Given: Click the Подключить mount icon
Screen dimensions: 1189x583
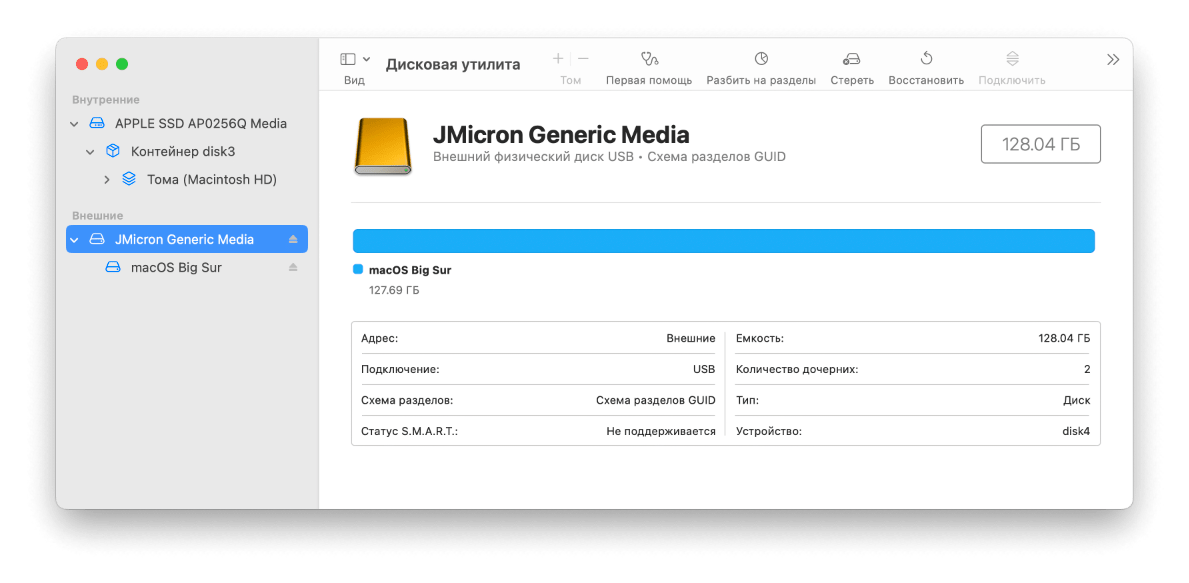Looking at the screenshot, I should (x=1012, y=60).
